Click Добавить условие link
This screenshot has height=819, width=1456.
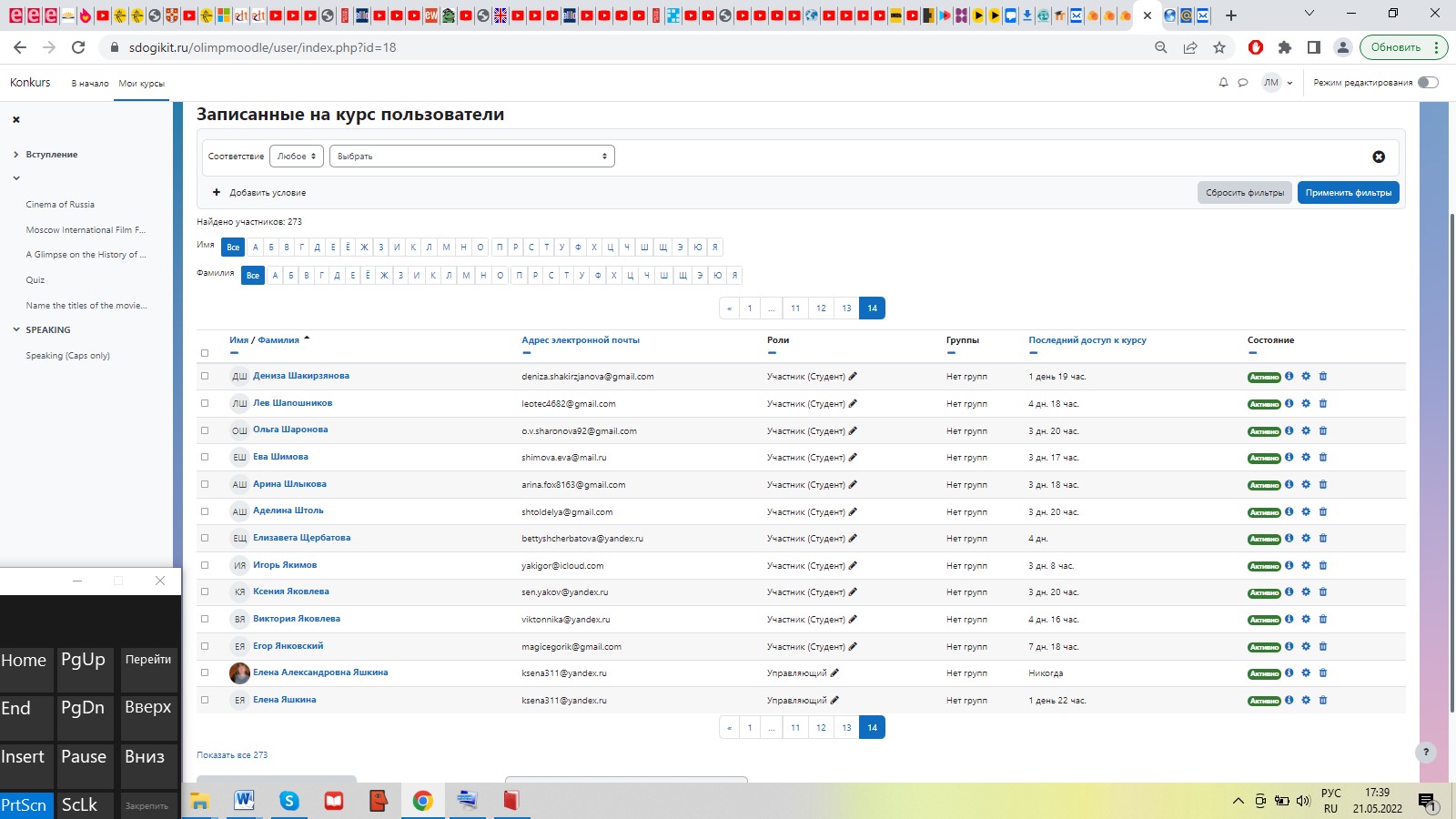pos(259,193)
